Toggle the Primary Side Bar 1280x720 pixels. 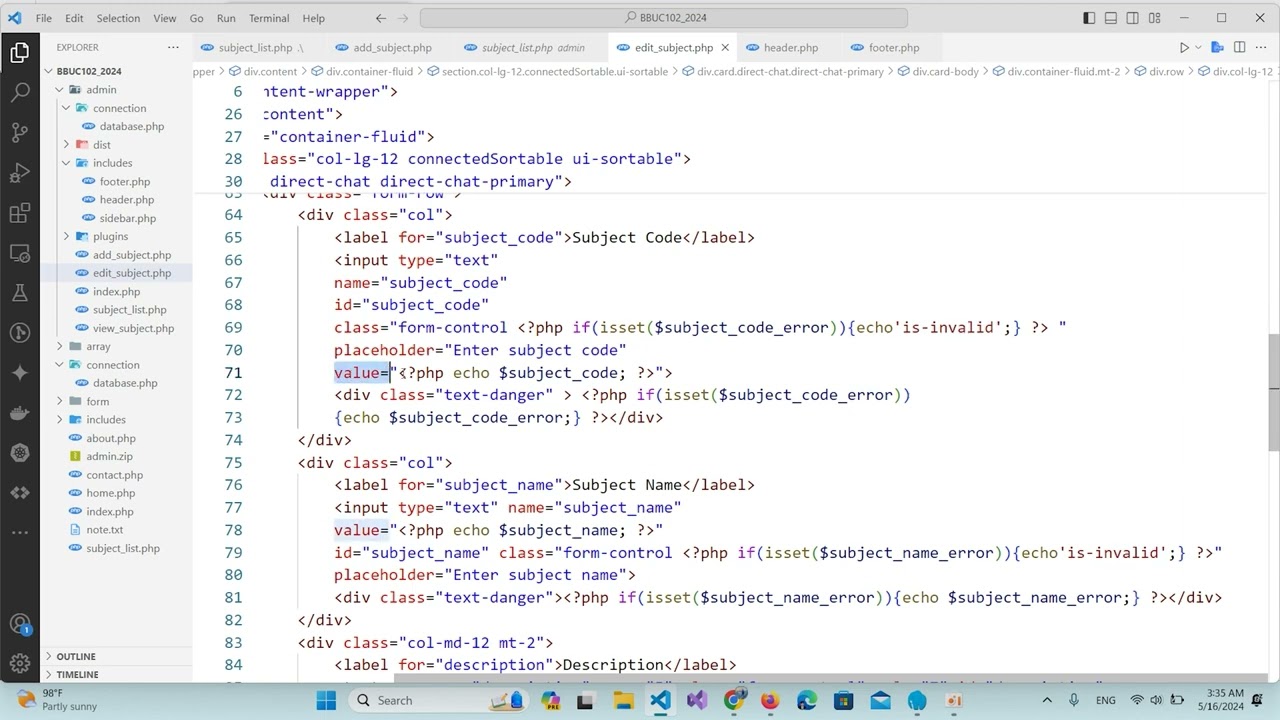[x=1089, y=18]
